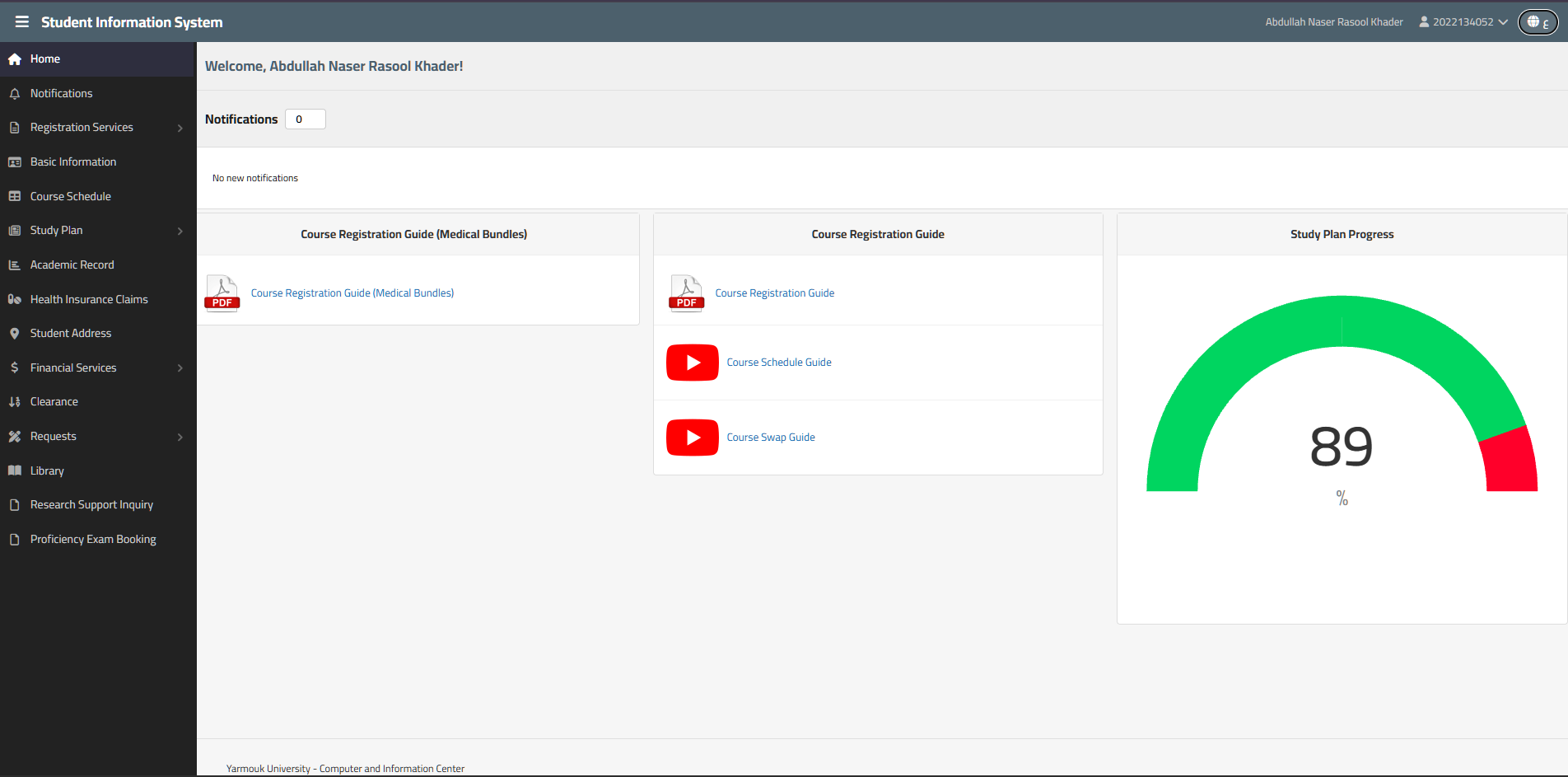Screen dimensions: 1568x777
Task: Click the Study Plan list icon
Action: [x=14, y=231]
